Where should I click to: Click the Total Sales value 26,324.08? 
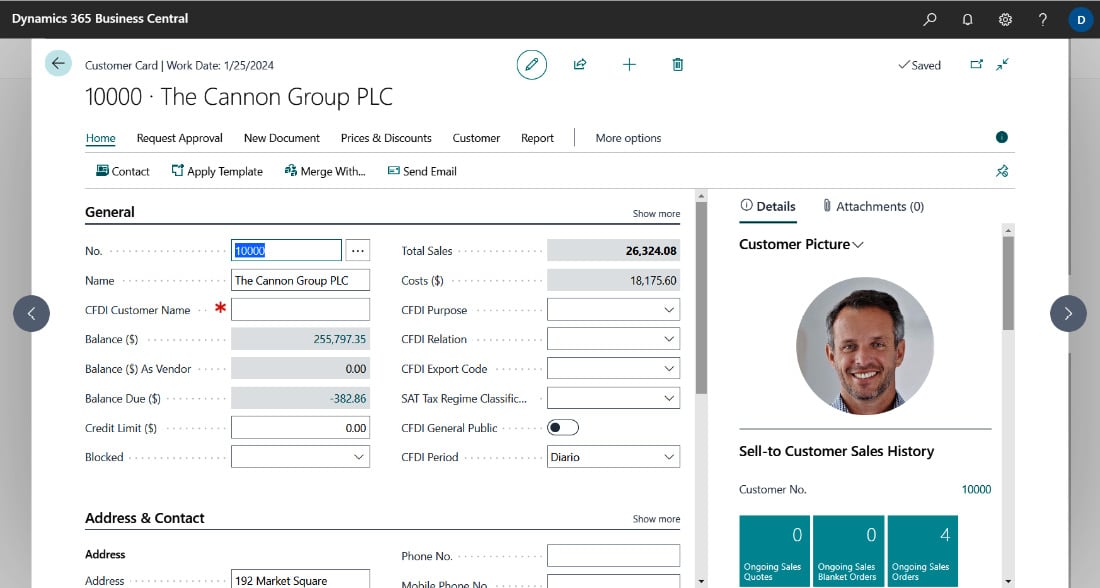tap(651, 250)
